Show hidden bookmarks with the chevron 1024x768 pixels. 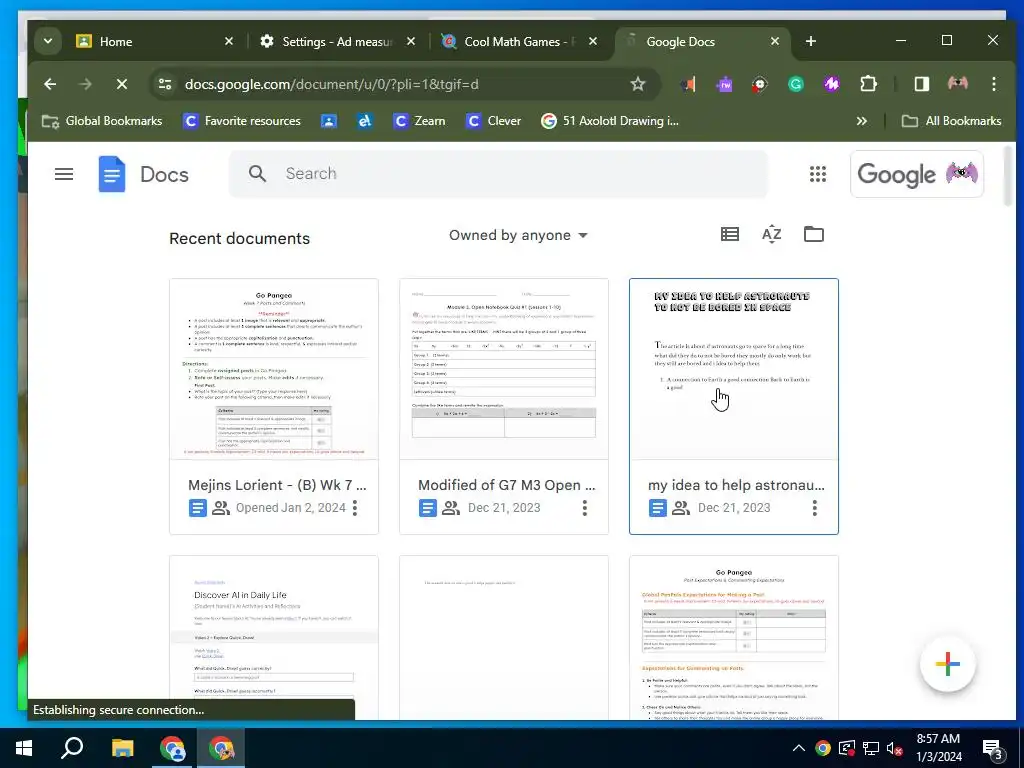(x=861, y=121)
